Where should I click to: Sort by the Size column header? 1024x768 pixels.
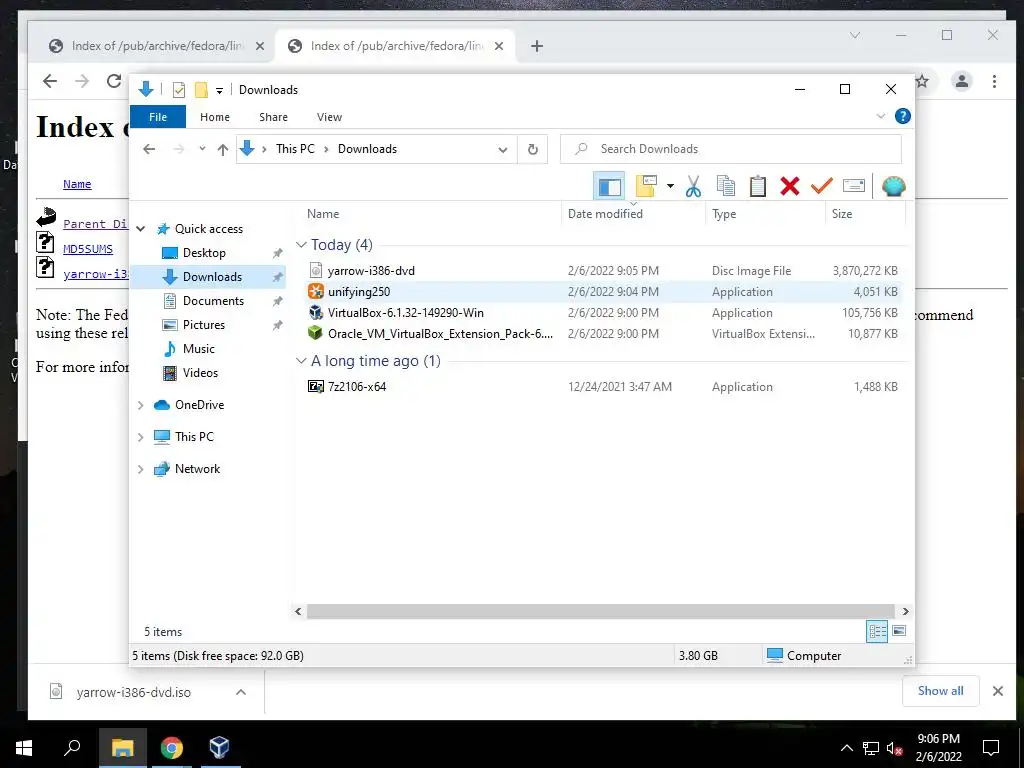point(865,214)
